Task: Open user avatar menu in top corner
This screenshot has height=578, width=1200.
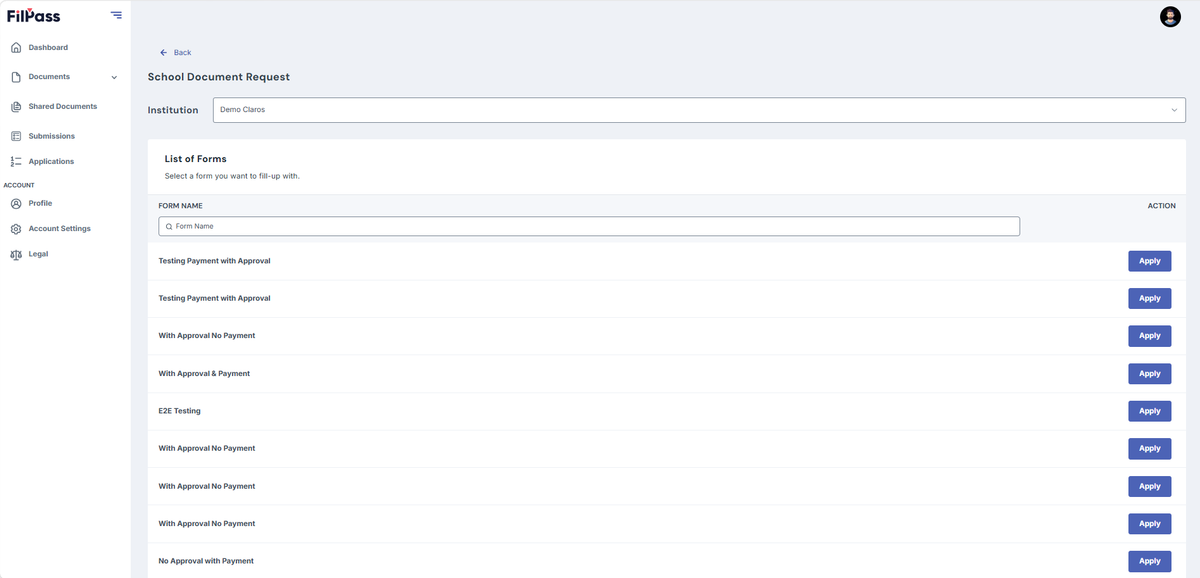Action: 1170,16
